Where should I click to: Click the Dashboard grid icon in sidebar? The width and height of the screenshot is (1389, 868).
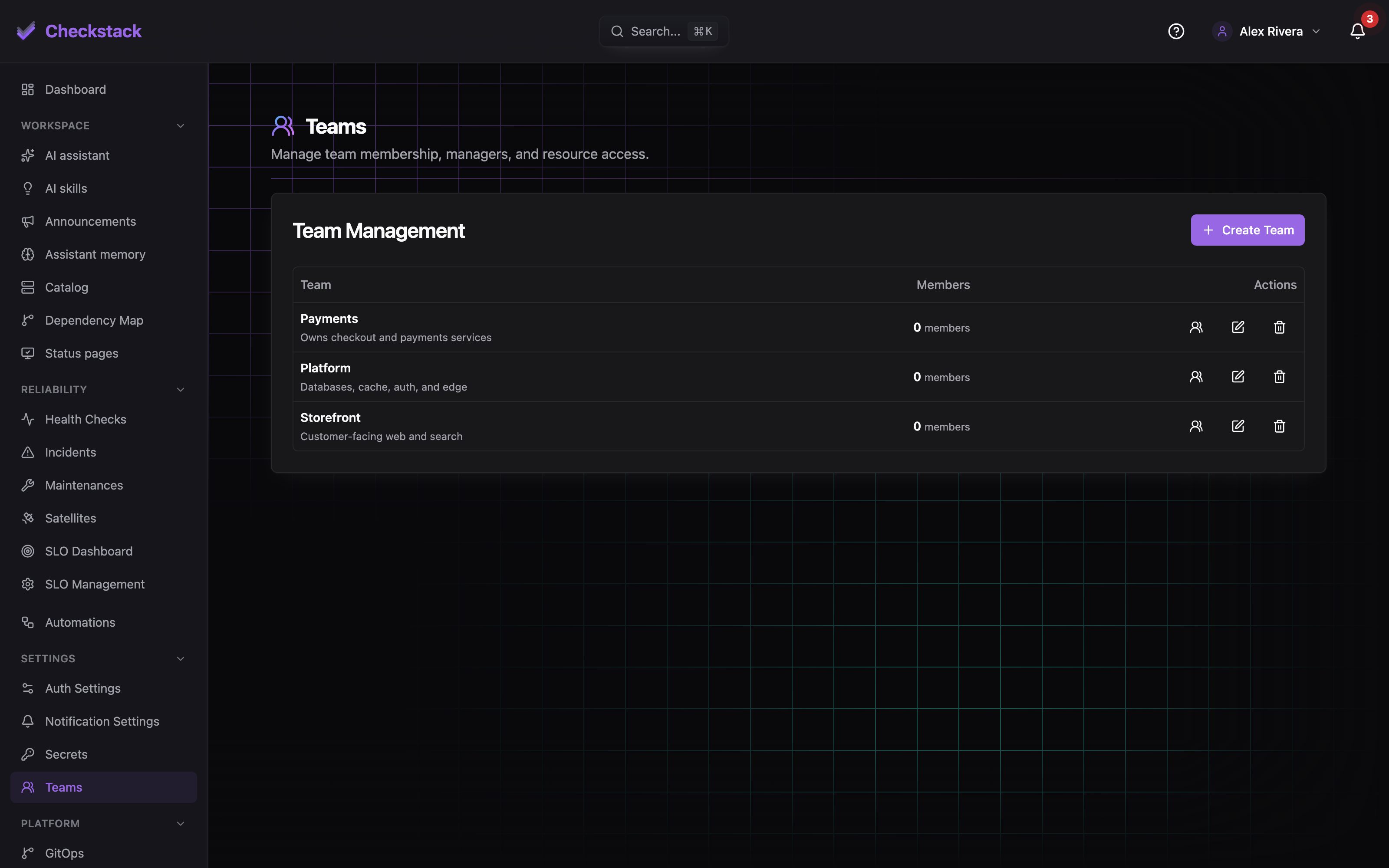click(x=27, y=89)
